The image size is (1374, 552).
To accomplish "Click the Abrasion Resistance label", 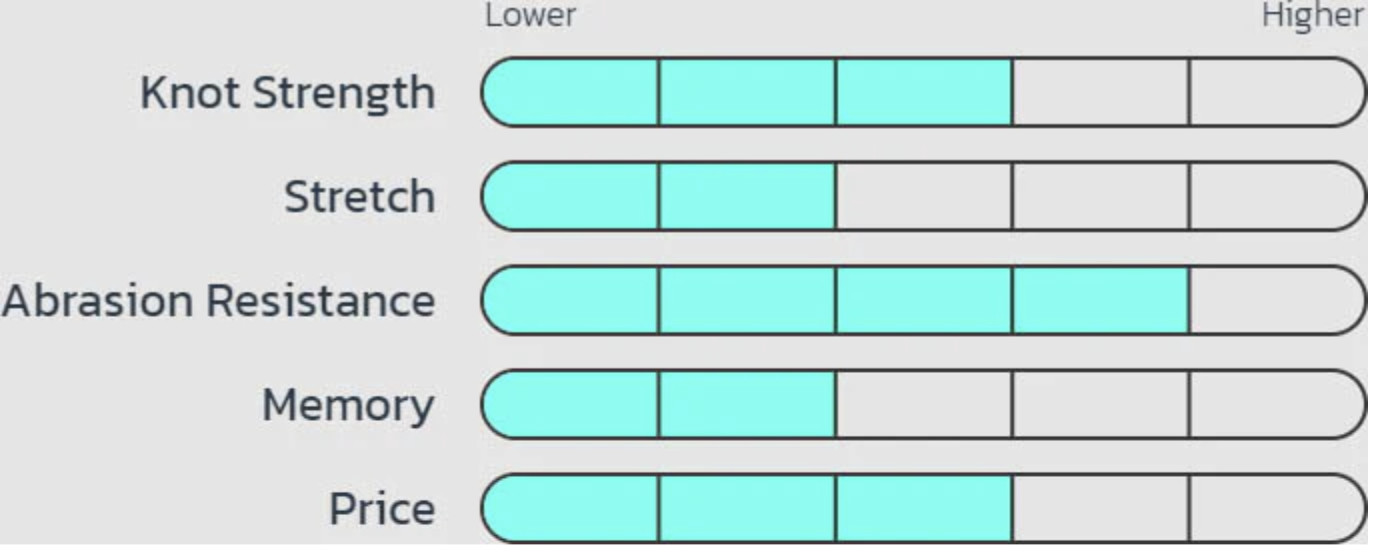I will click(x=218, y=301).
